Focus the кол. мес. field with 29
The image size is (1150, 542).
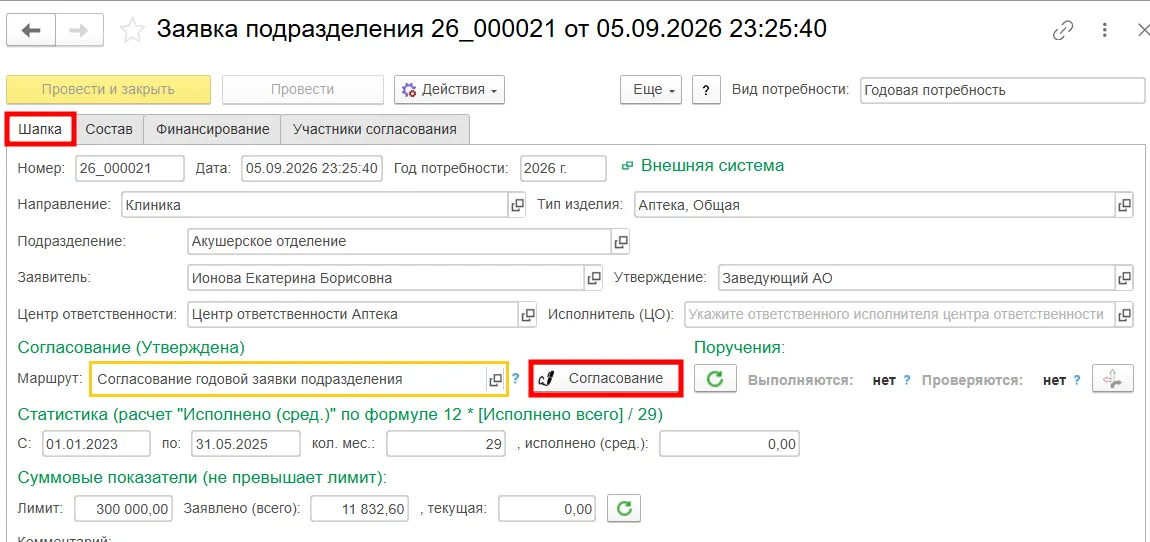pos(446,444)
